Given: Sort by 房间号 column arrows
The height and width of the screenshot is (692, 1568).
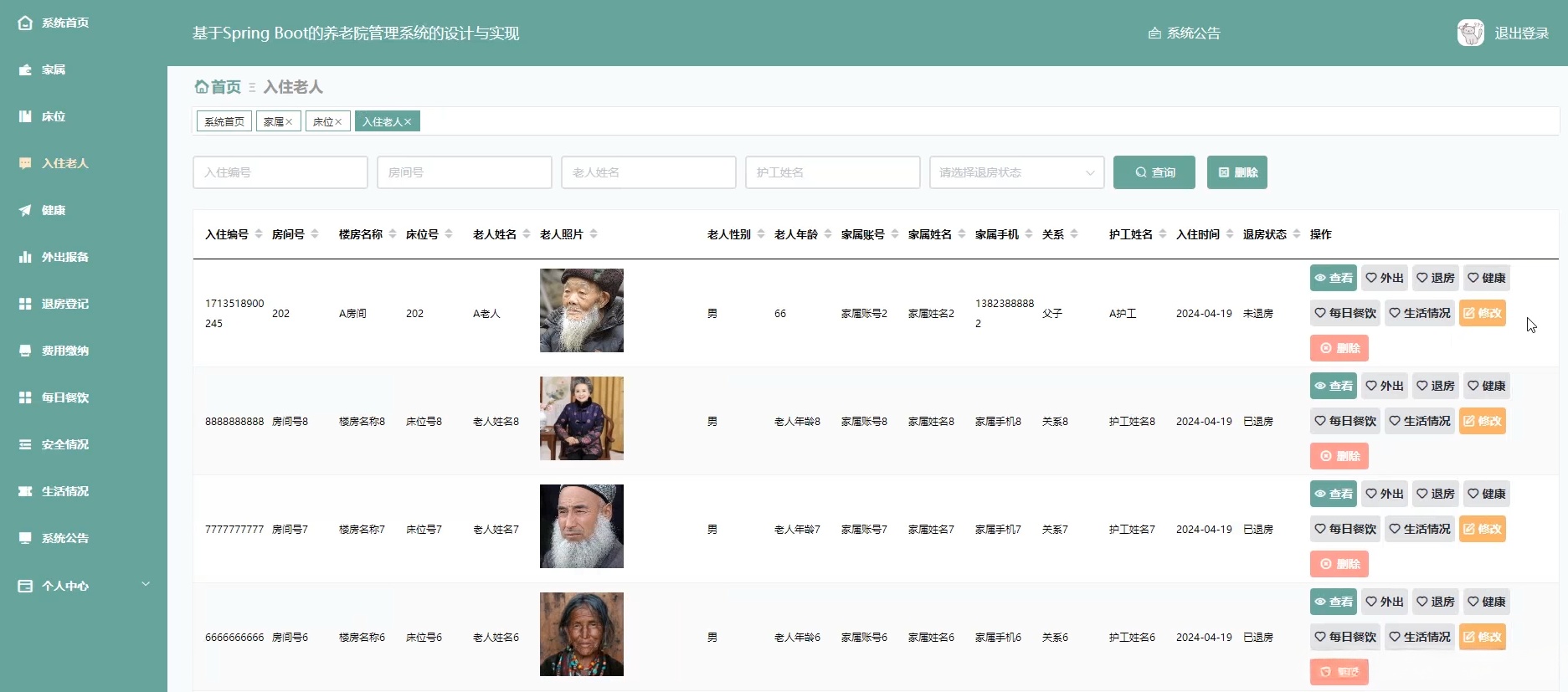Looking at the screenshot, I should [315, 234].
